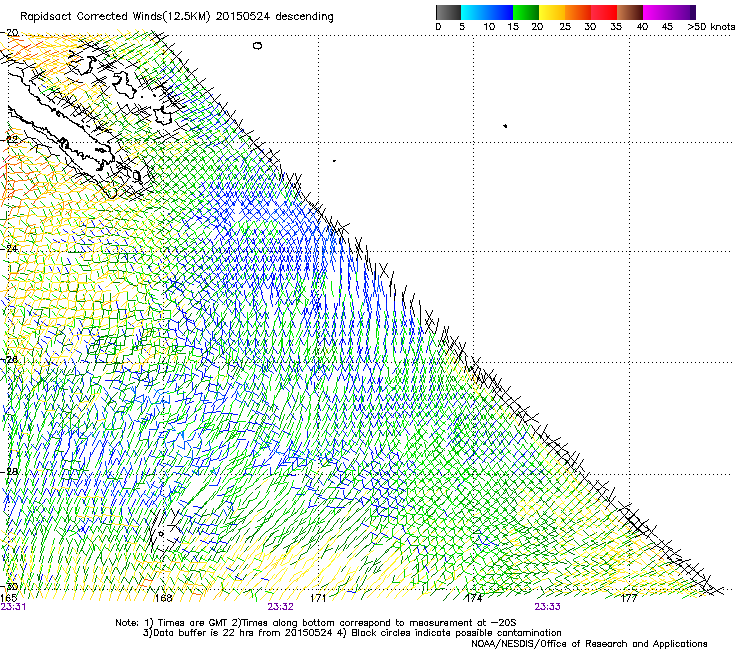Click the purple '23:32' time label

[280, 607]
